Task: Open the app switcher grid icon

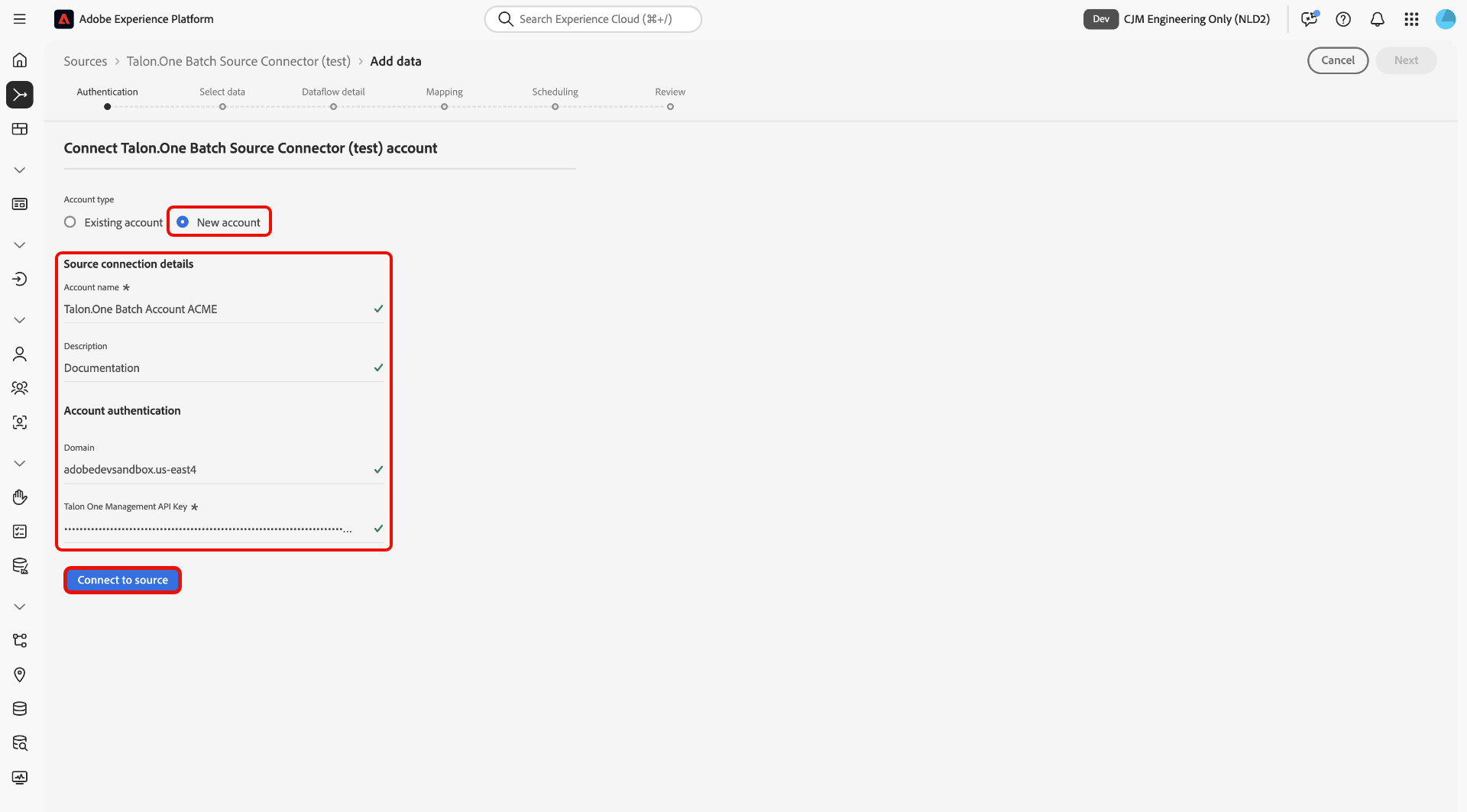Action: tap(1411, 19)
